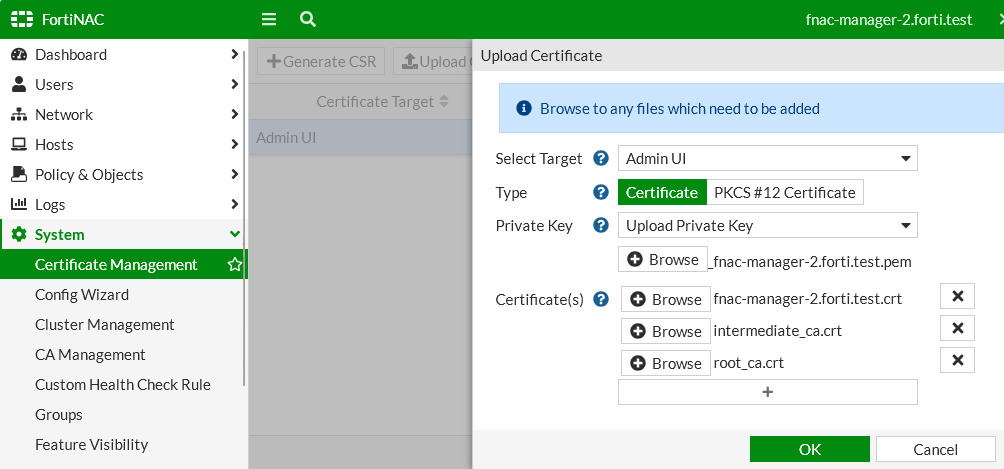Open Certificate Management menu item
Viewport: 1004px width, 469px height.
(x=124, y=265)
